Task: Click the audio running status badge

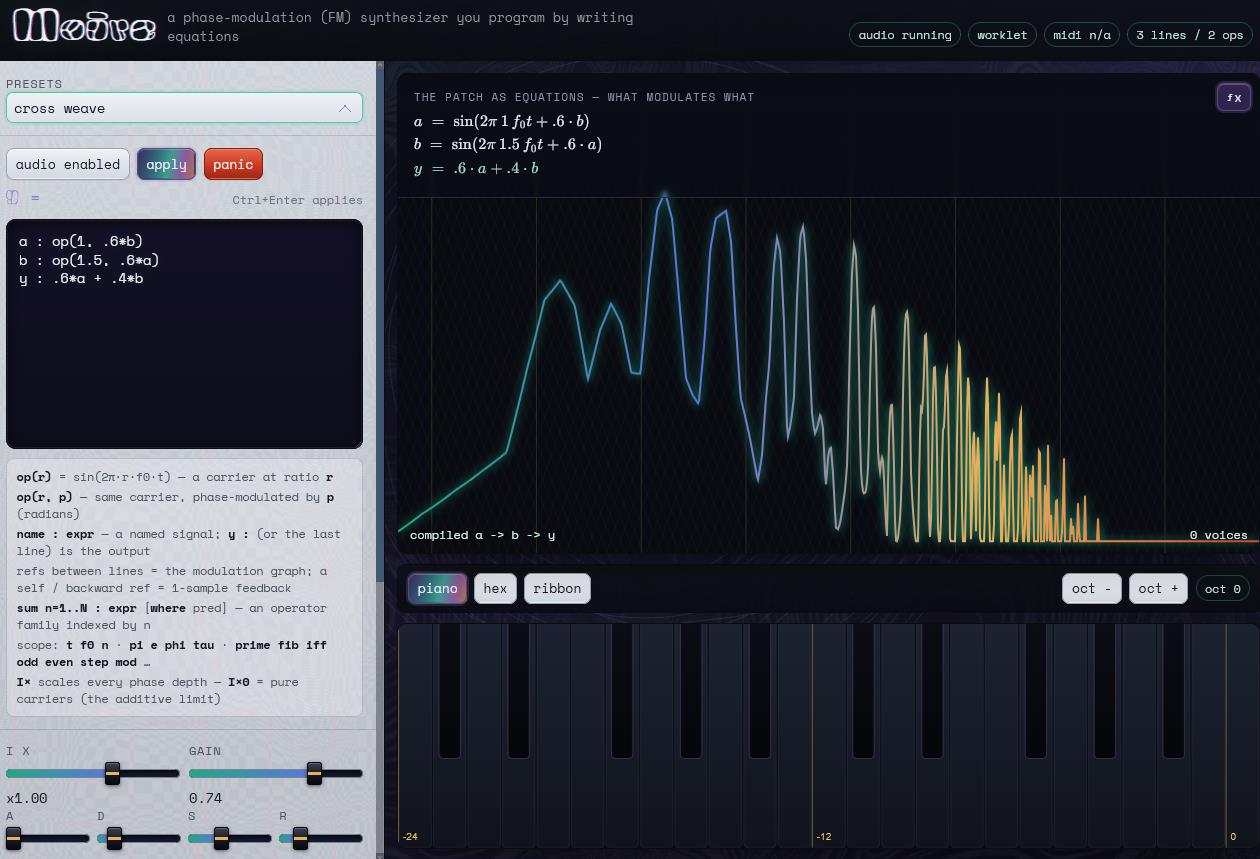Action: point(905,35)
